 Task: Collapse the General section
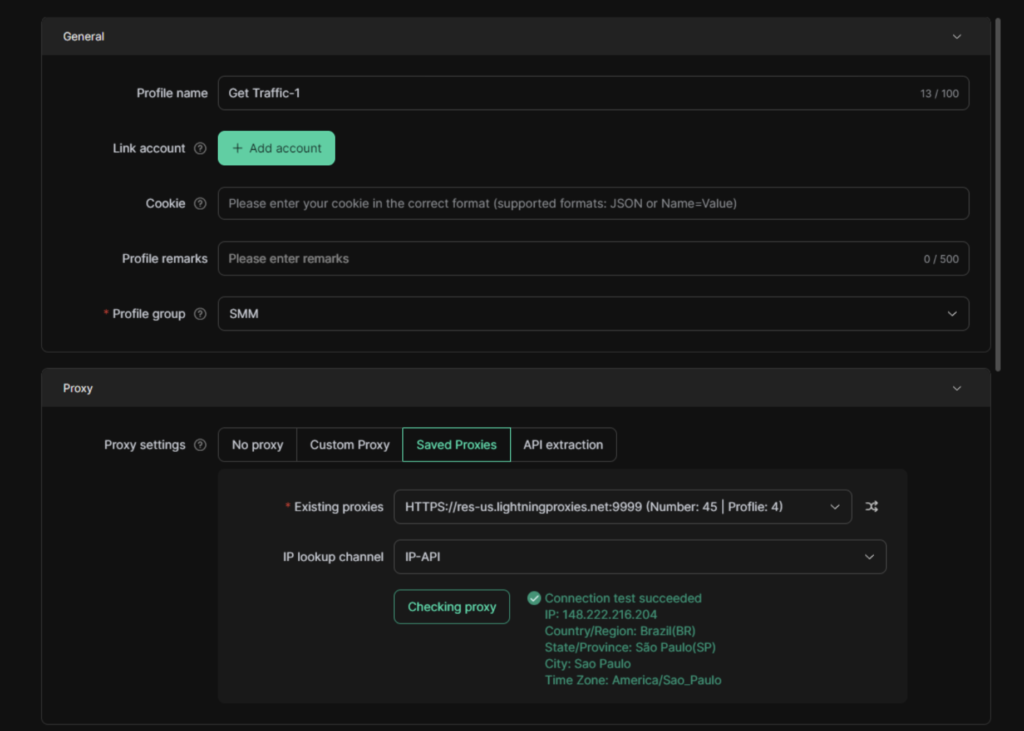coord(956,36)
